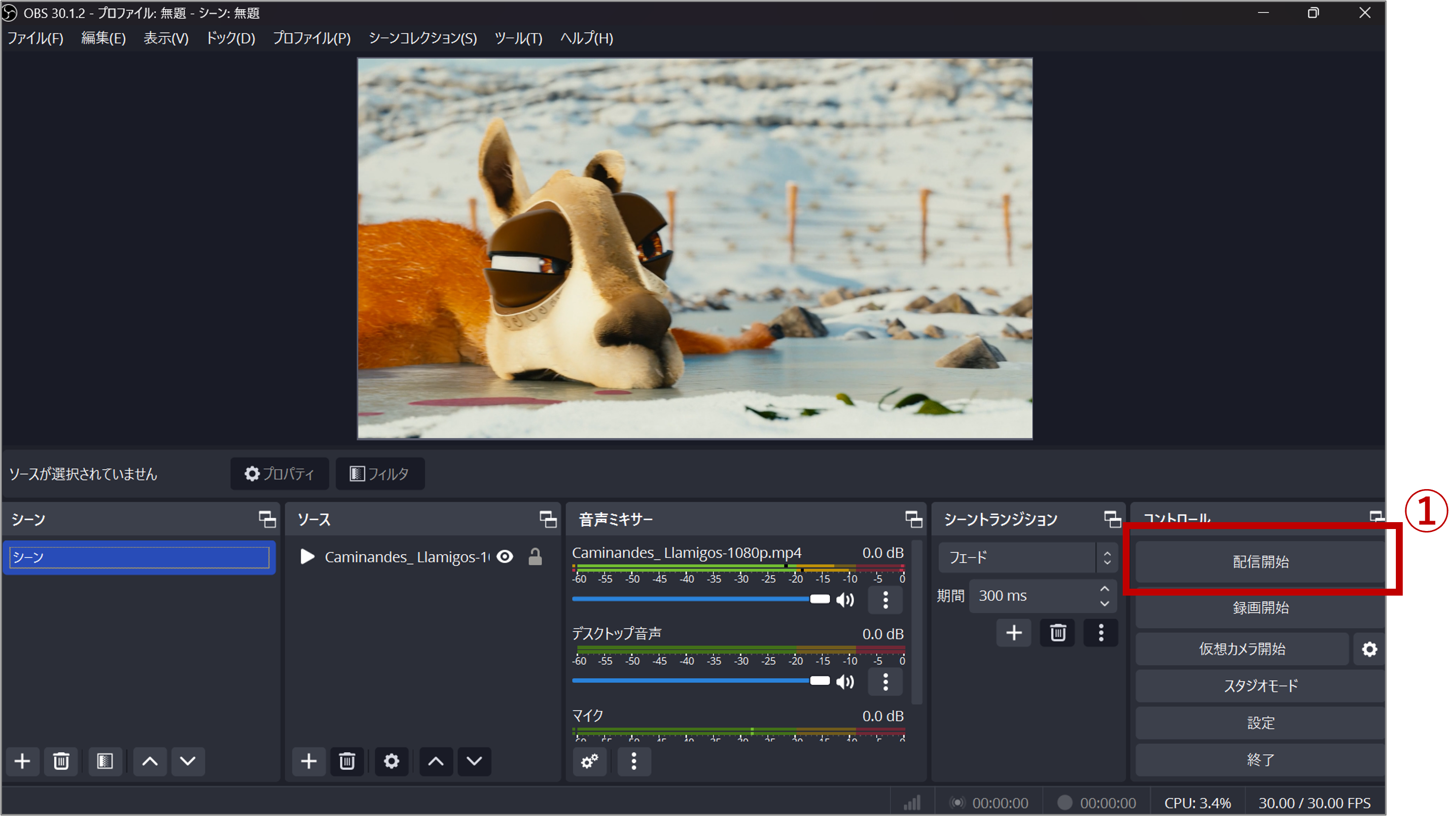
Task: Open advanced audio properties gears icon
Action: (x=590, y=761)
